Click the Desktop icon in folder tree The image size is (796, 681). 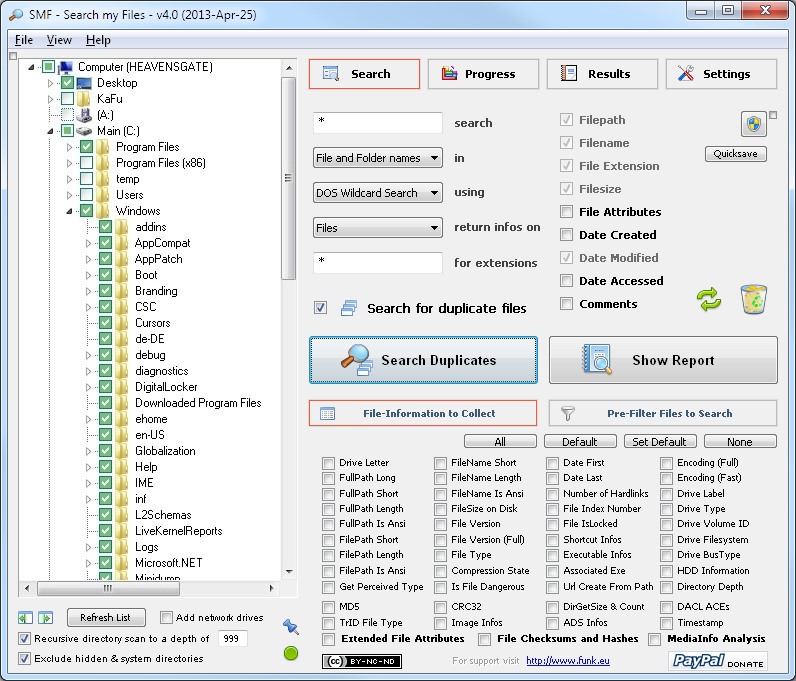point(84,83)
